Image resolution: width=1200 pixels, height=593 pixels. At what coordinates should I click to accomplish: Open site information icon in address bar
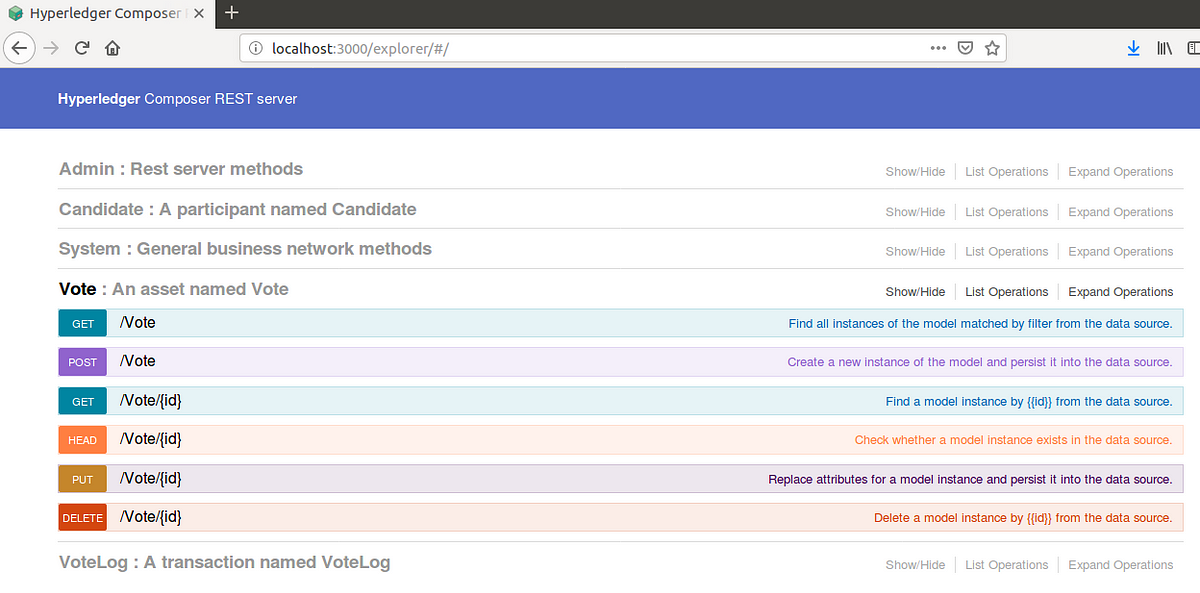tap(255, 48)
